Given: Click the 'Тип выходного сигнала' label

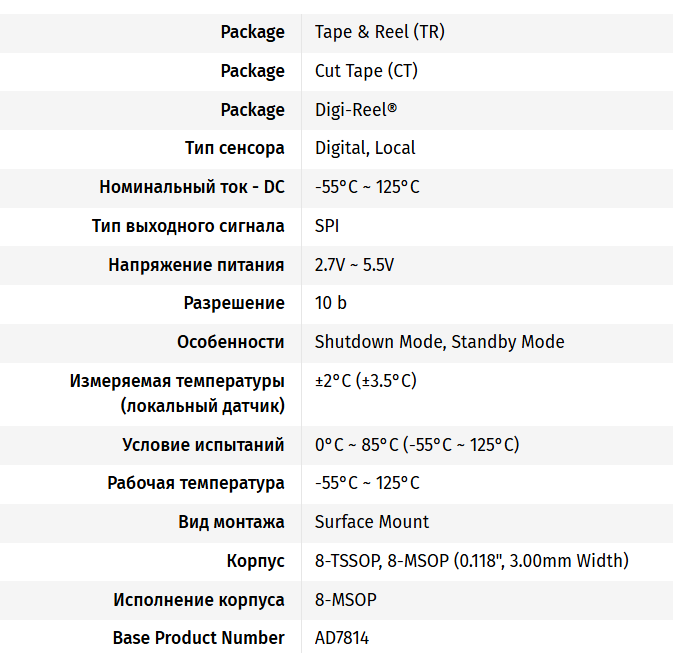Looking at the screenshot, I should tap(188, 226).
